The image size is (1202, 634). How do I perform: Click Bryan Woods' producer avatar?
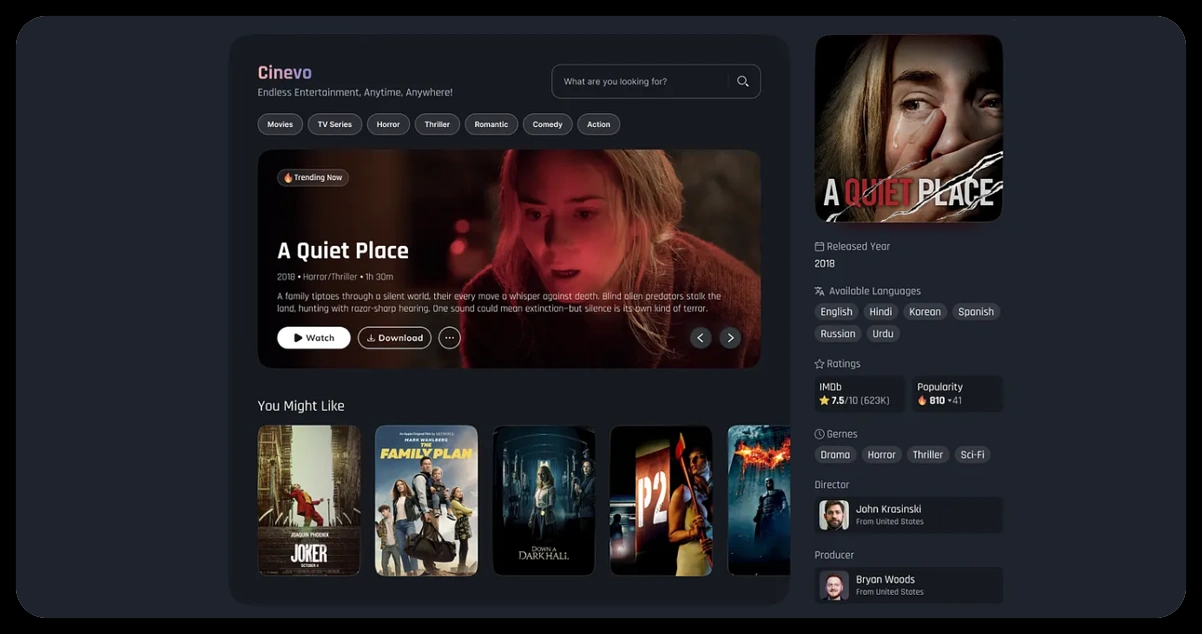click(833, 585)
